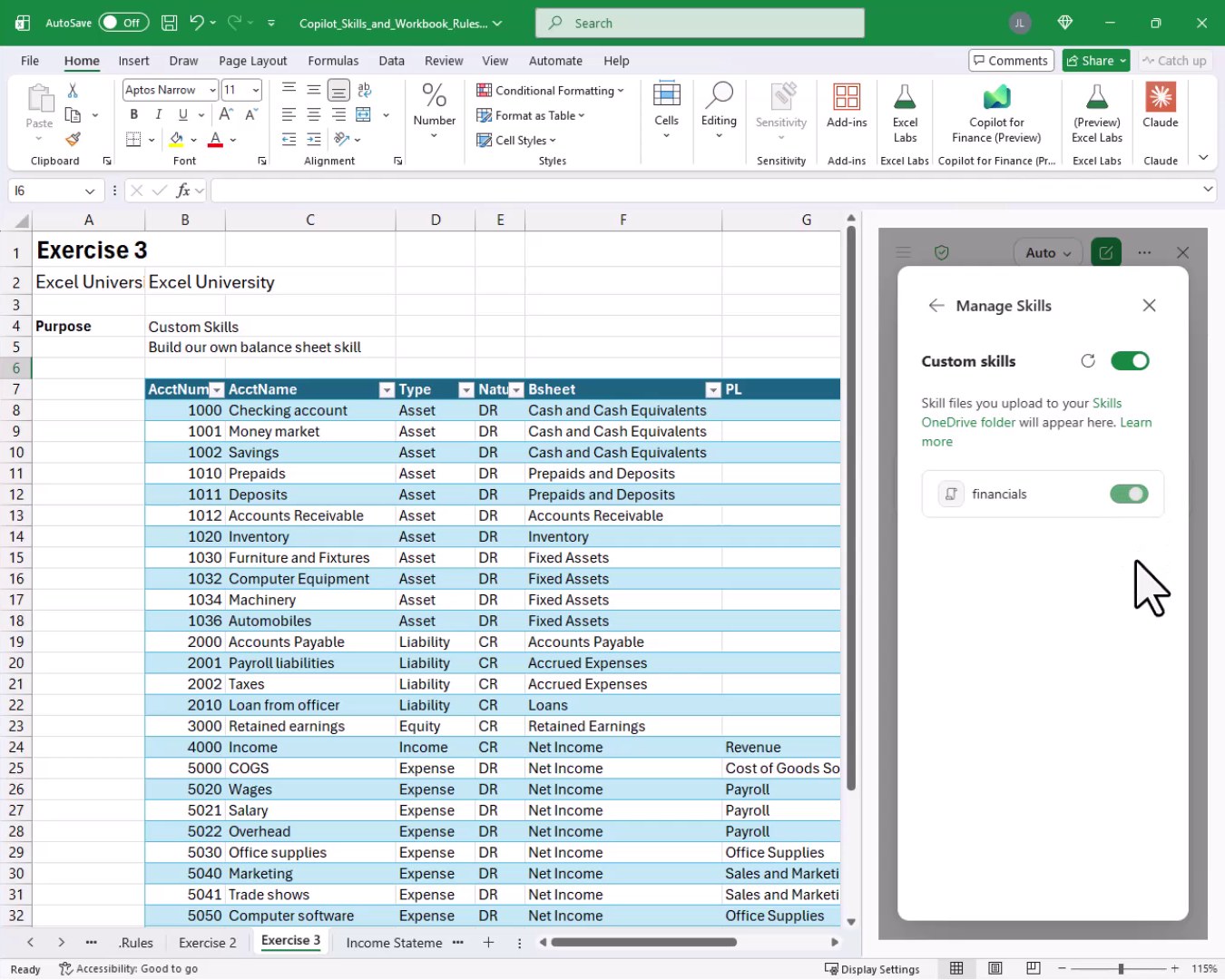This screenshot has width=1225, height=980.
Task: Open the Fill Color bucket swatch
Action: tap(176, 140)
